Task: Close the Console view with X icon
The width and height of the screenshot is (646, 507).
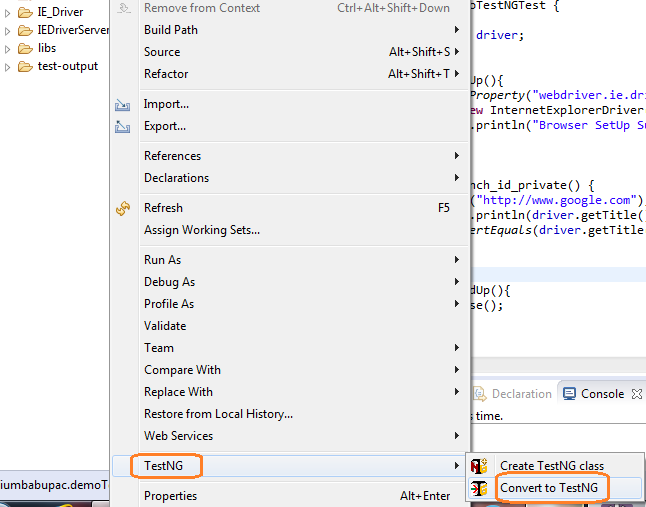Action: point(637,394)
